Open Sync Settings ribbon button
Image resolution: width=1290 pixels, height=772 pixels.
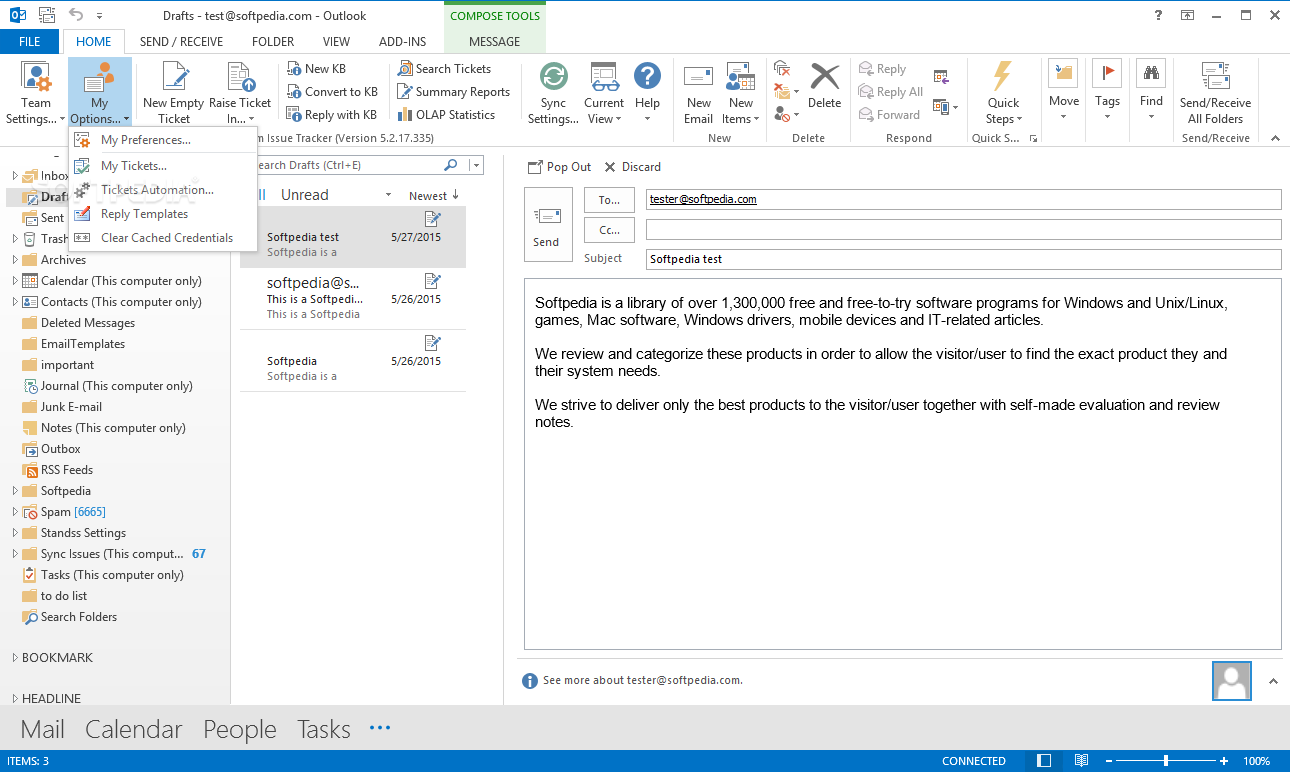click(x=553, y=93)
